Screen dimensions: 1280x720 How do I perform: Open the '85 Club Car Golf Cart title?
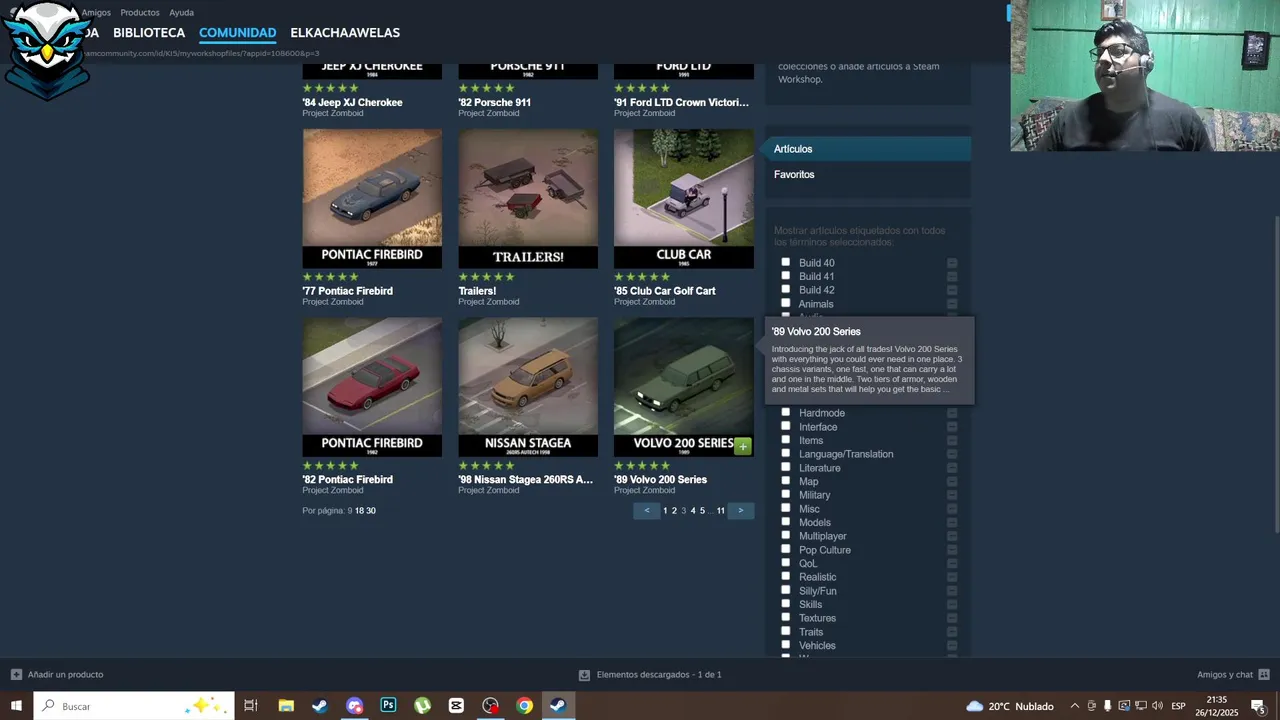[664, 291]
